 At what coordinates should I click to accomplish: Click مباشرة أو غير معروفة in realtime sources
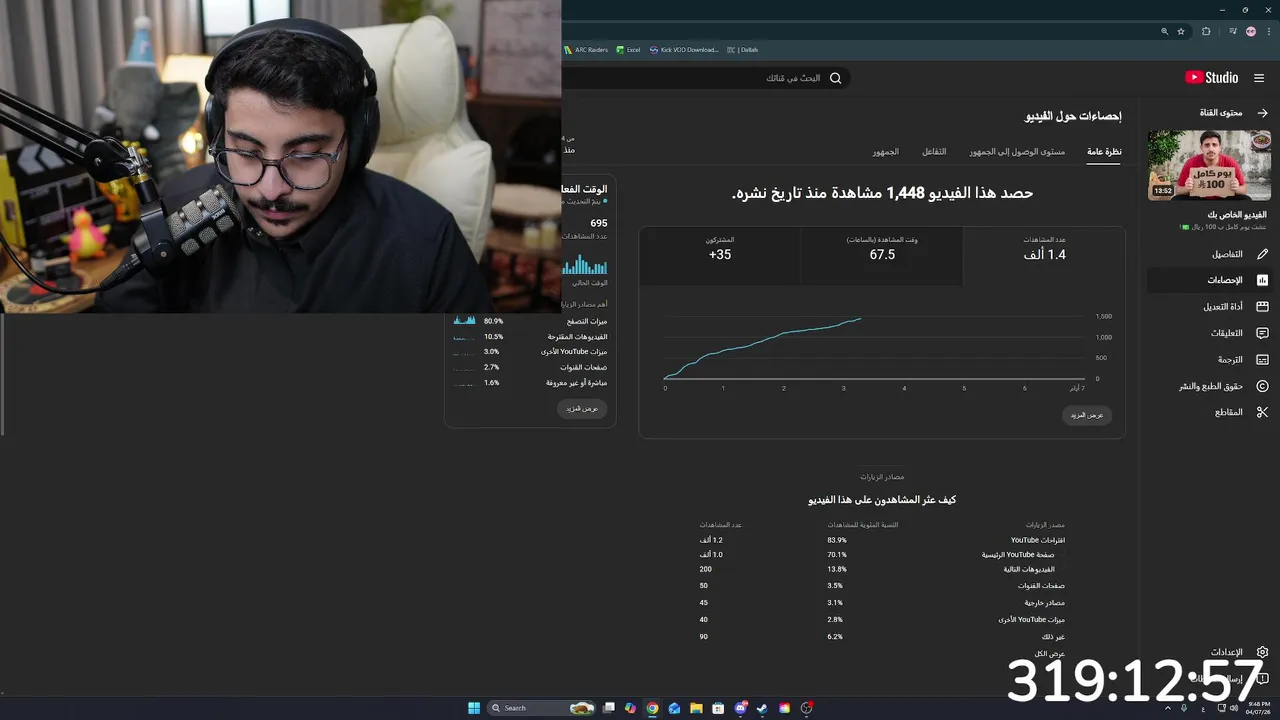tap(577, 383)
